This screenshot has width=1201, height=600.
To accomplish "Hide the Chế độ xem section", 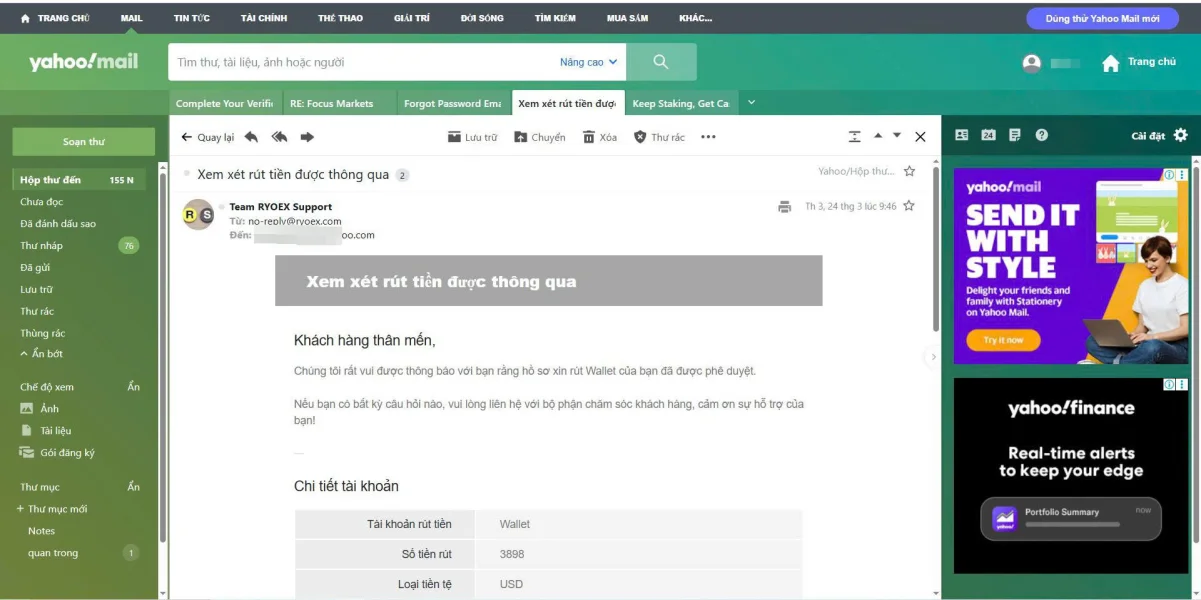I will [x=133, y=387].
